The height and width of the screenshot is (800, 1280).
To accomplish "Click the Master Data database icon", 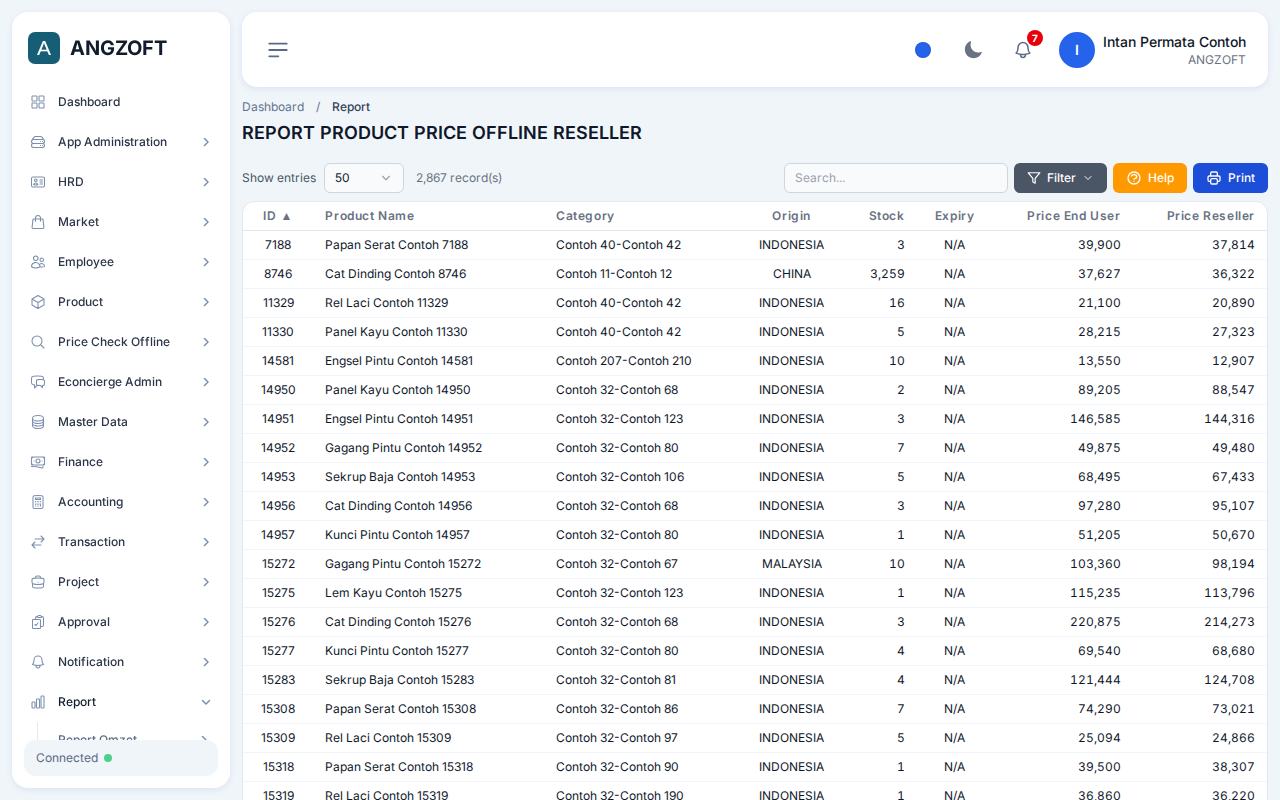I will pos(38,422).
